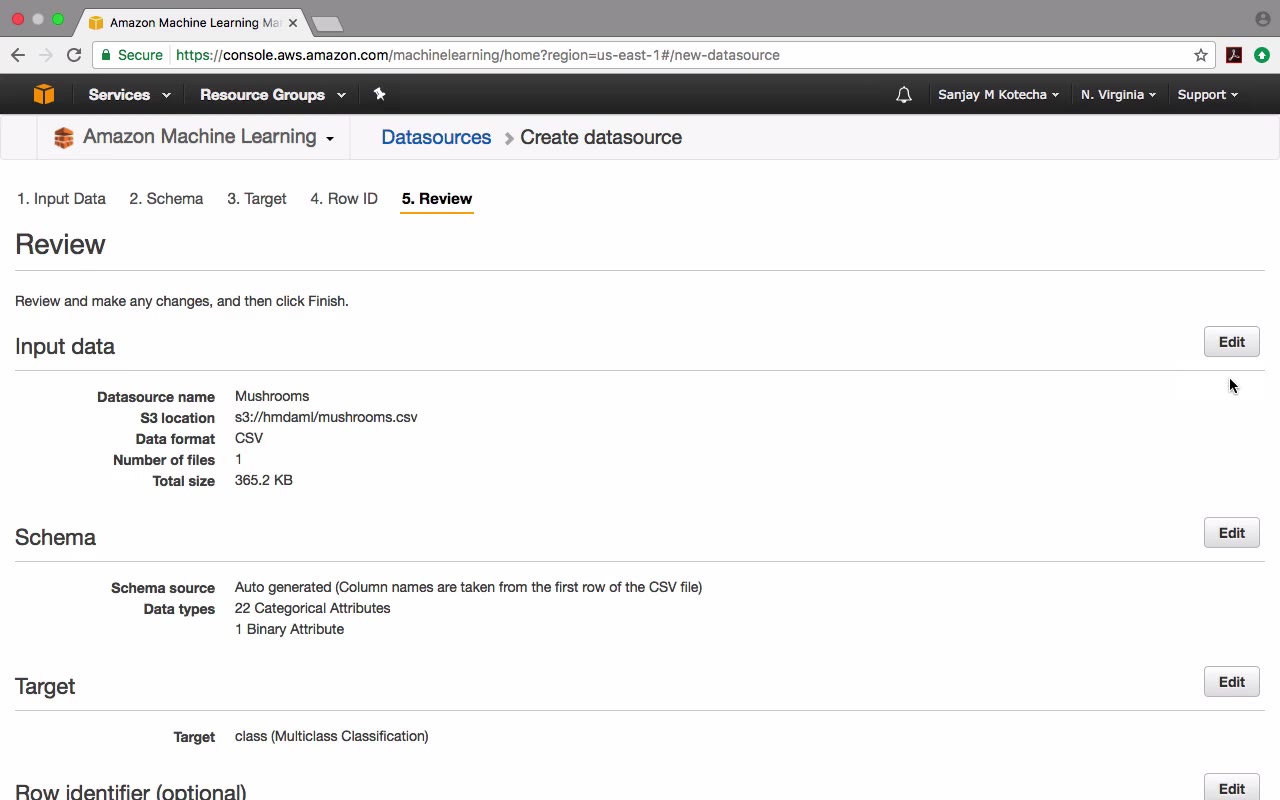This screenshot has width=1280, height=800.
Task: Click the pin shortcut icon in navbar
Action: pyautogui.click(x=379, y=94)
